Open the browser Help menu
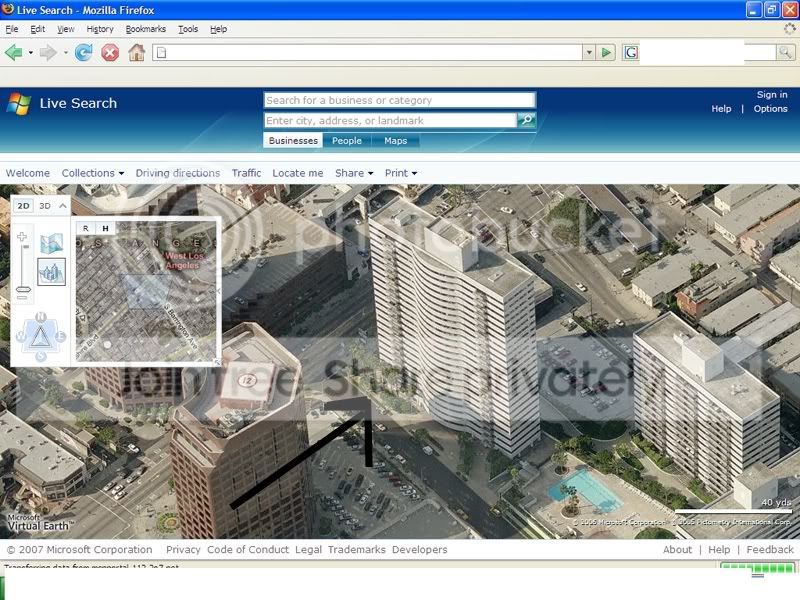Image resolution: width=800 pixels, height=600 pixels. click(x=218, y=29)
